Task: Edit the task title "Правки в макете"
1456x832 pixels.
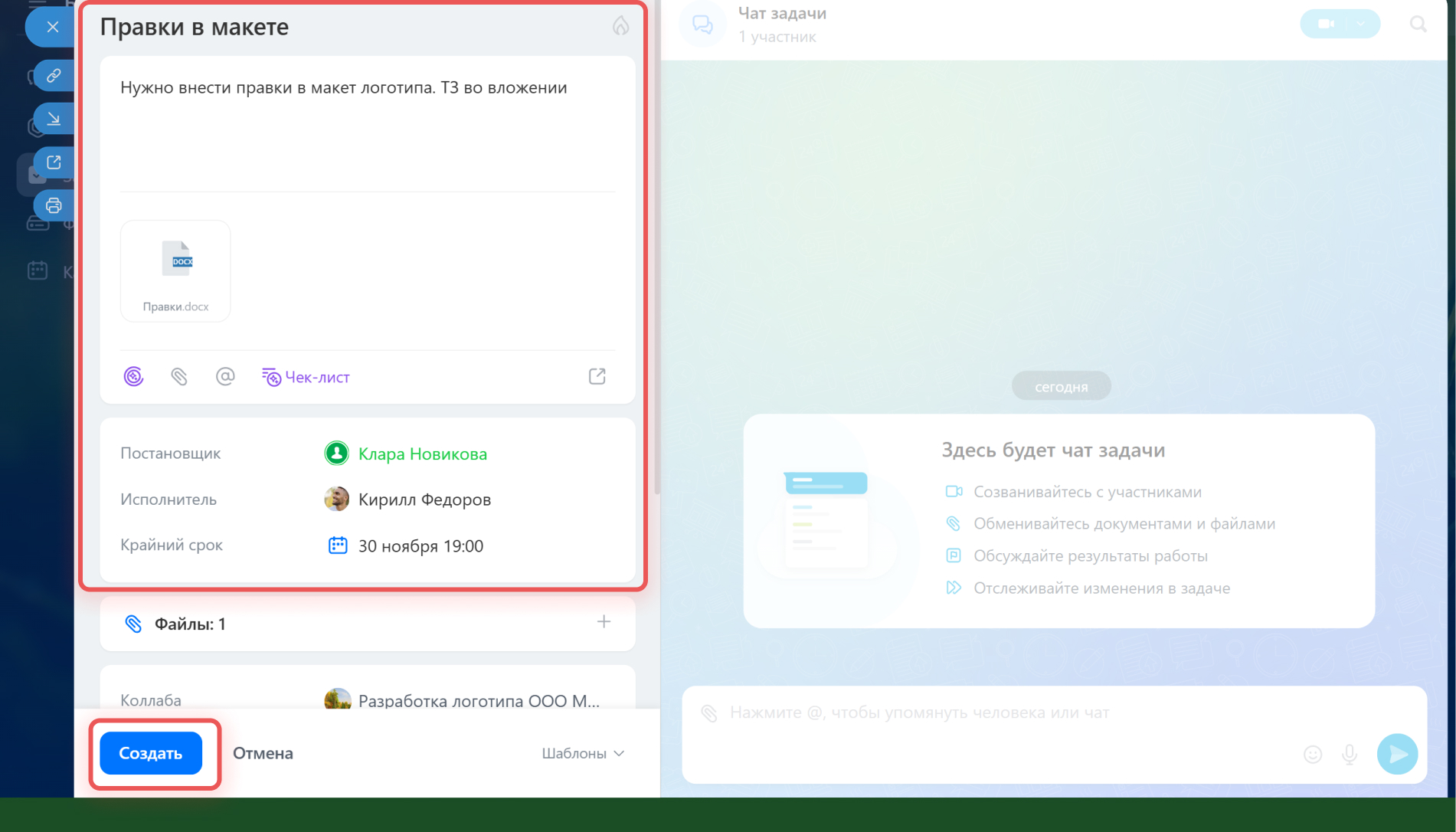Action: click(x=195, y=27)
